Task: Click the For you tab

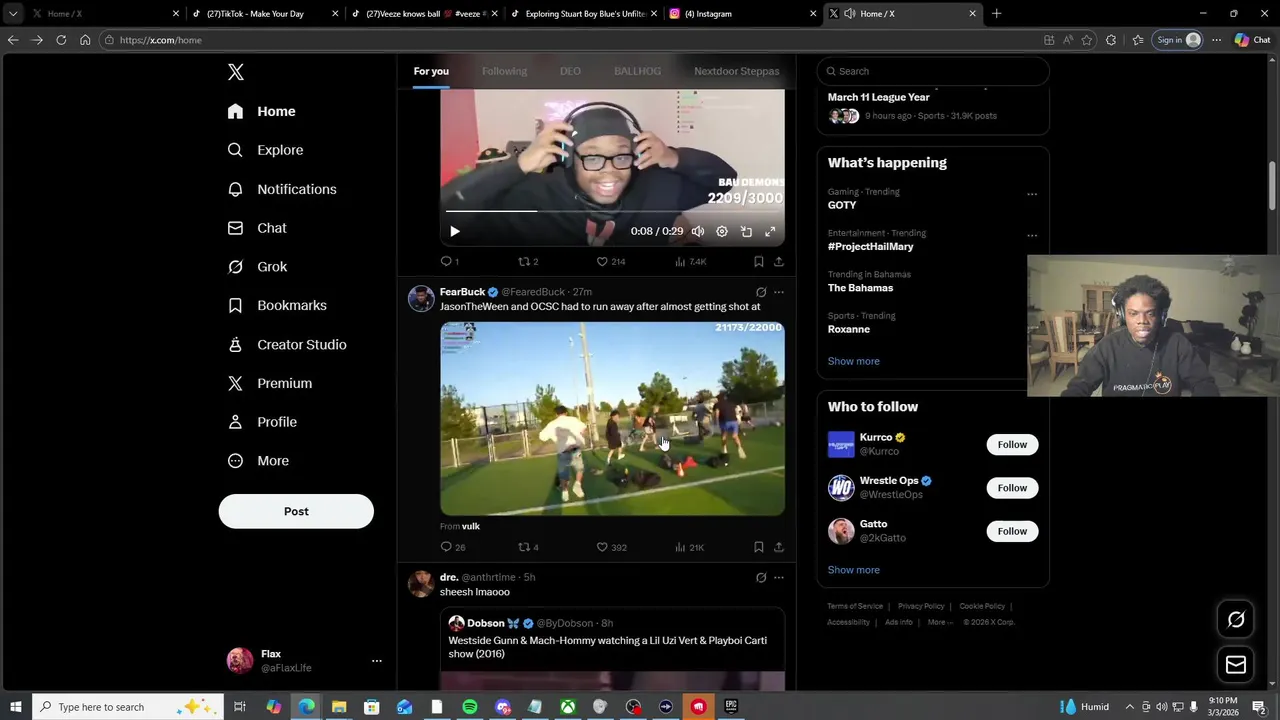Action: [x=431, y=71]
